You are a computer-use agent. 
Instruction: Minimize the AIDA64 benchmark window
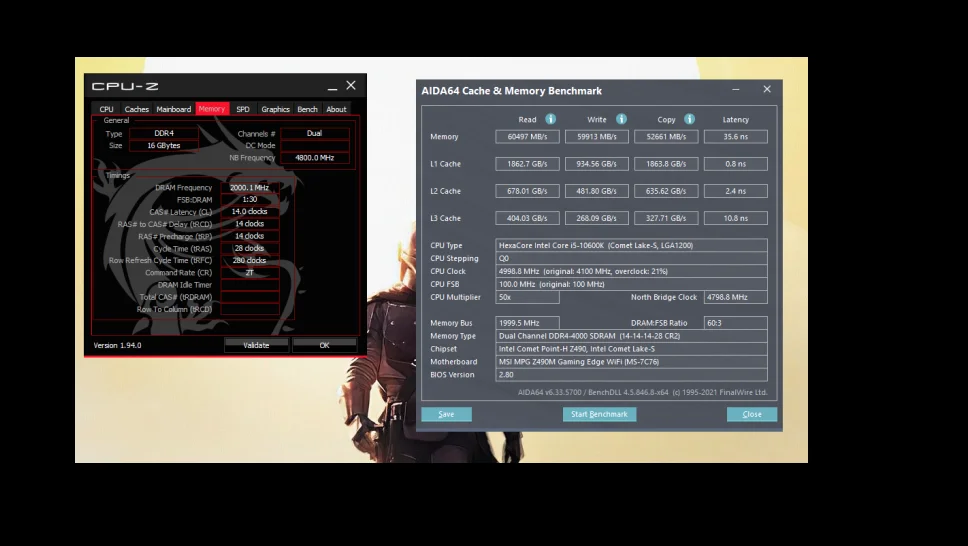[736, 90]
